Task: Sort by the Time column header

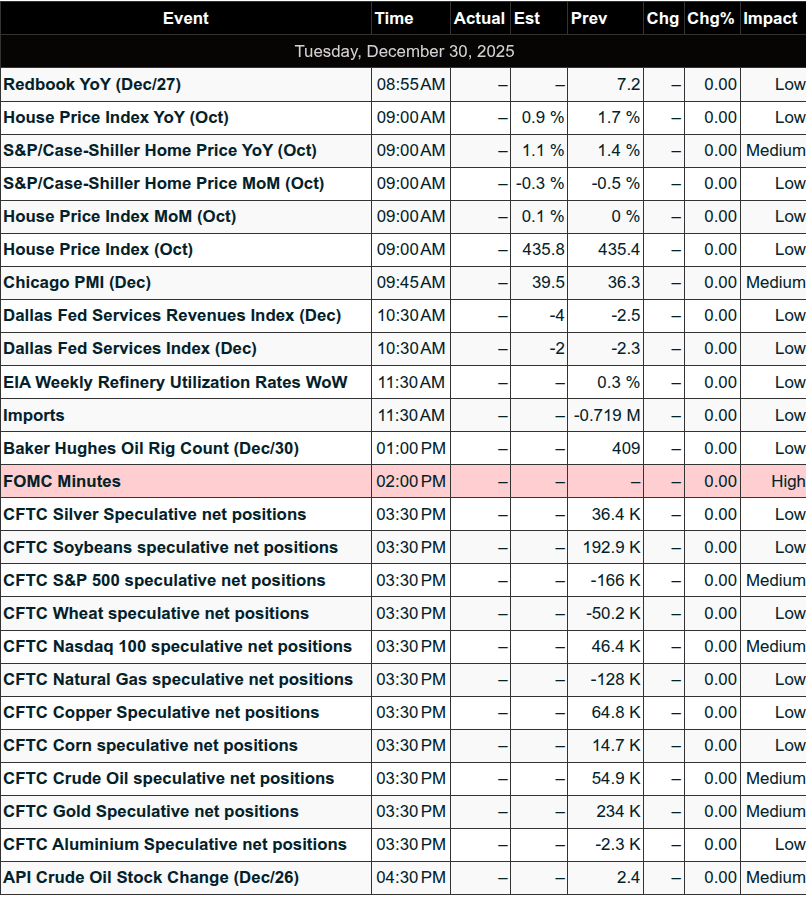Action: 394,18
